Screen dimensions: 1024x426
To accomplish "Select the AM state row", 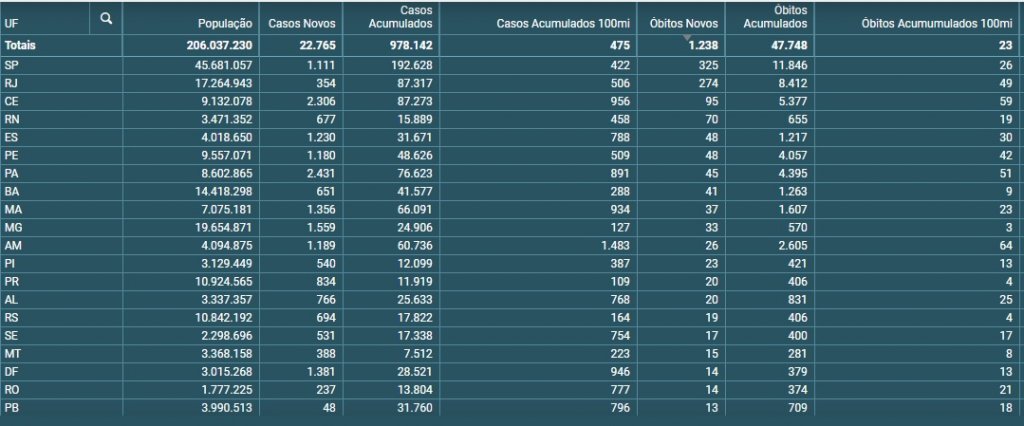I will [x=510, y=246].
